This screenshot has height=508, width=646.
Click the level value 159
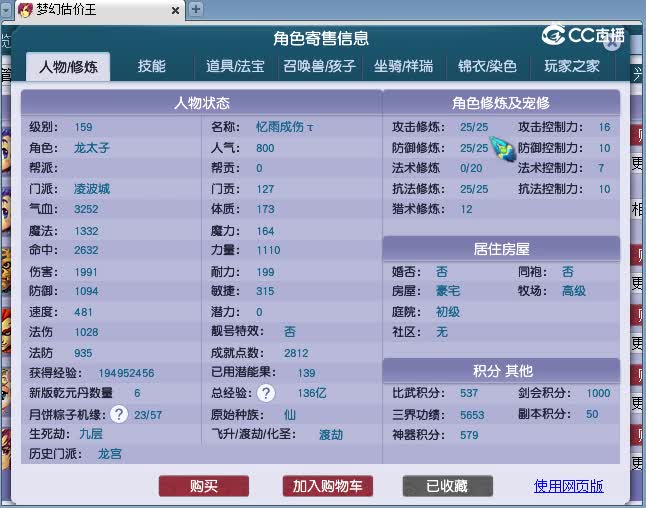coord(83,127)
